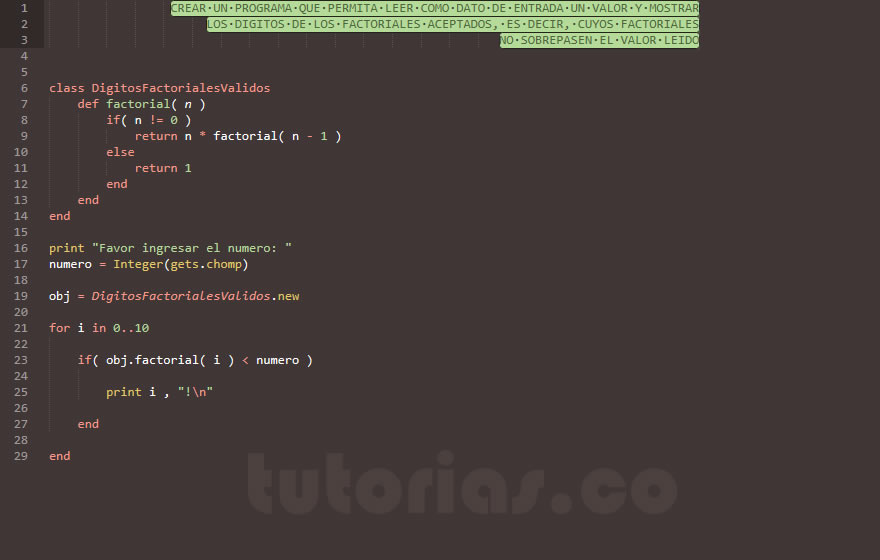880x560 pixels.
Task: Place the cursor on 'def factorial' on line 7
Action: (x=124, y=104)
